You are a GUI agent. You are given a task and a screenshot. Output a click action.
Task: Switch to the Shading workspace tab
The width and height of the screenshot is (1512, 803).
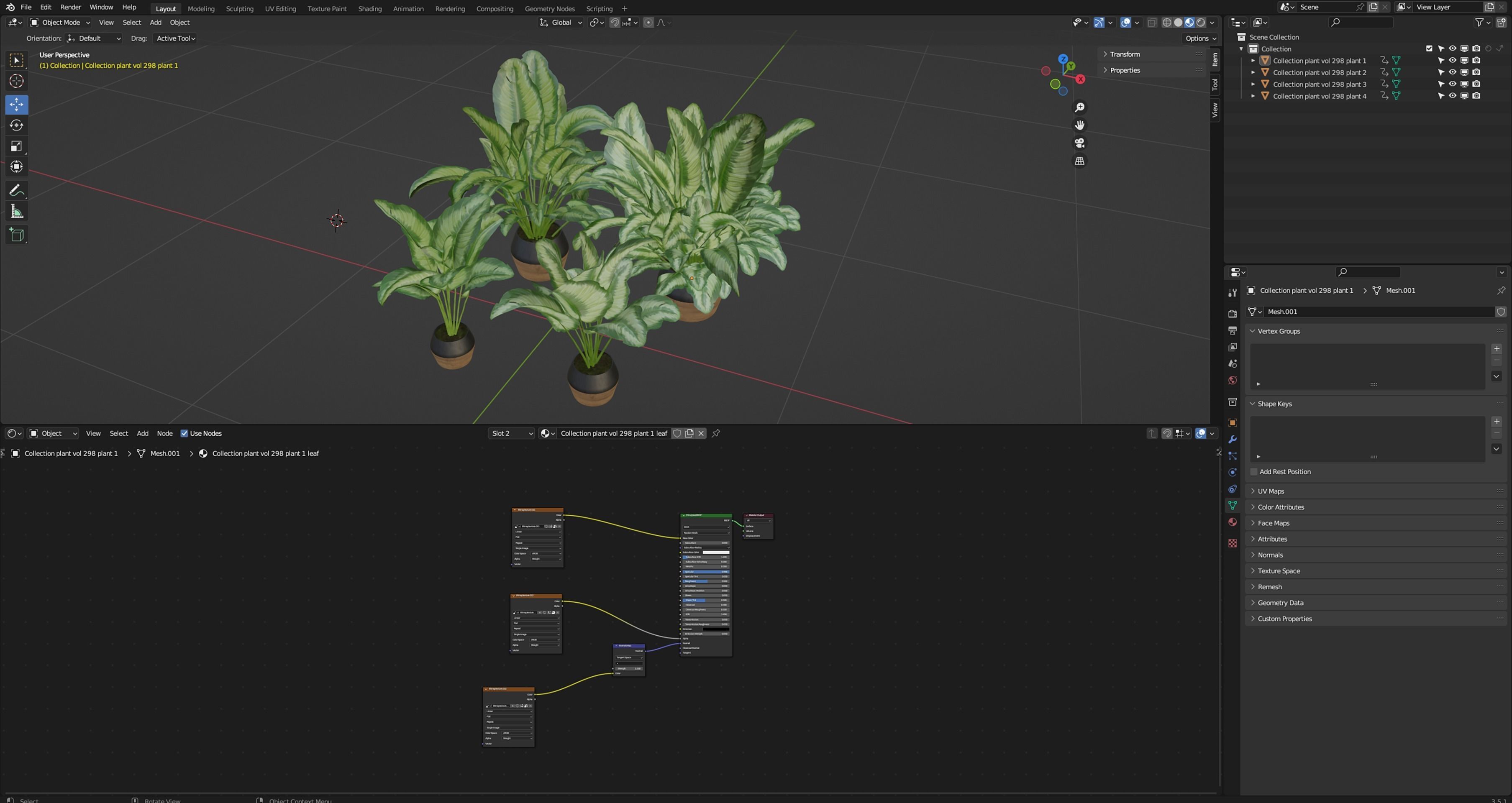pyautogui.click(x=370, y=8)
